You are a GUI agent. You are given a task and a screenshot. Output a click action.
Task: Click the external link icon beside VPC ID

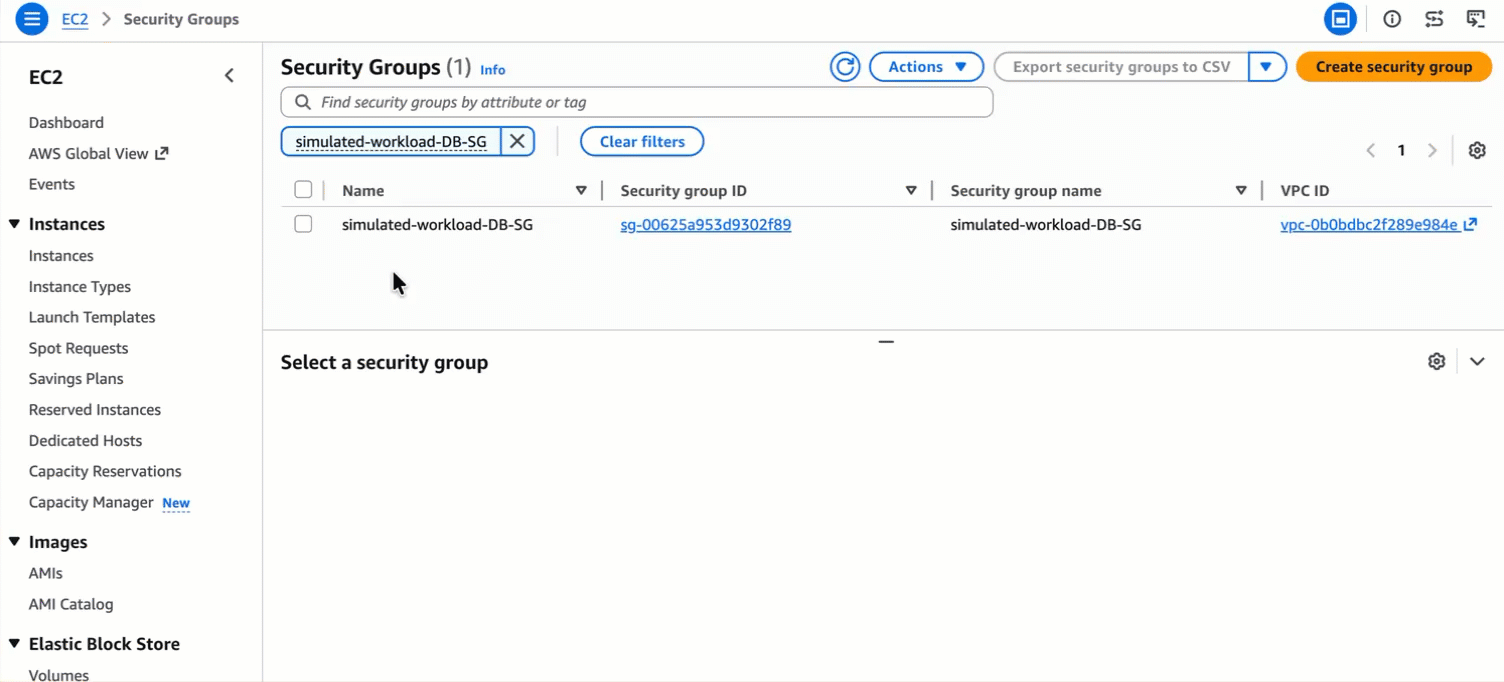point(1470,225)
